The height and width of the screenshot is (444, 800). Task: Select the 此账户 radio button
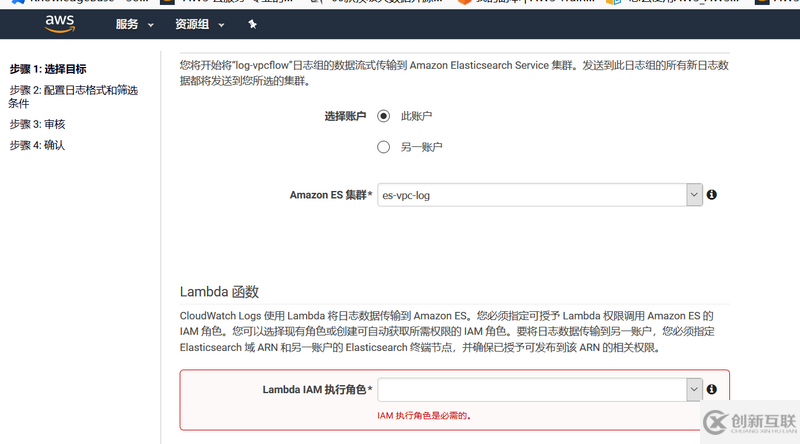click(383, 116)
